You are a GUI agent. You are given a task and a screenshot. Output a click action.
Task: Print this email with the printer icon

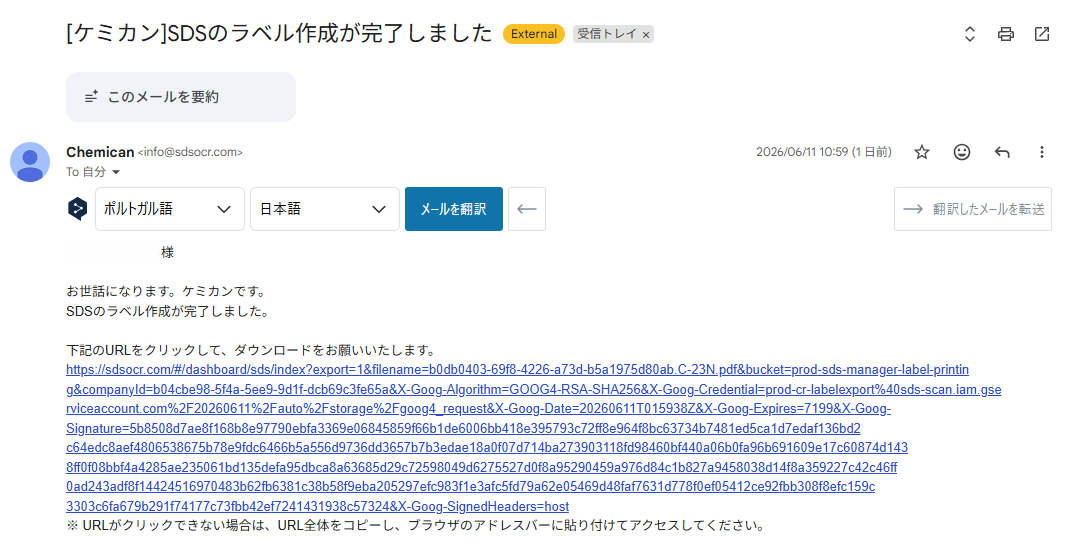1005,34
